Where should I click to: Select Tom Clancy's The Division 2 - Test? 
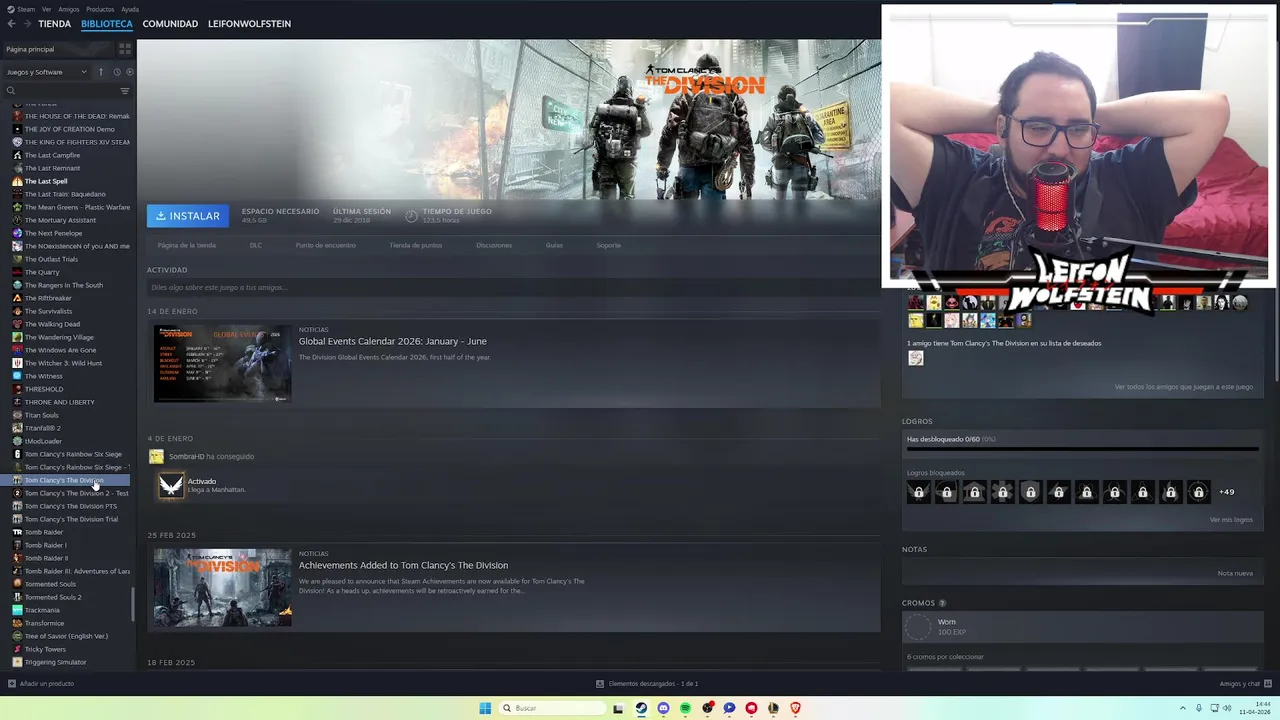[x=70, y=493]
